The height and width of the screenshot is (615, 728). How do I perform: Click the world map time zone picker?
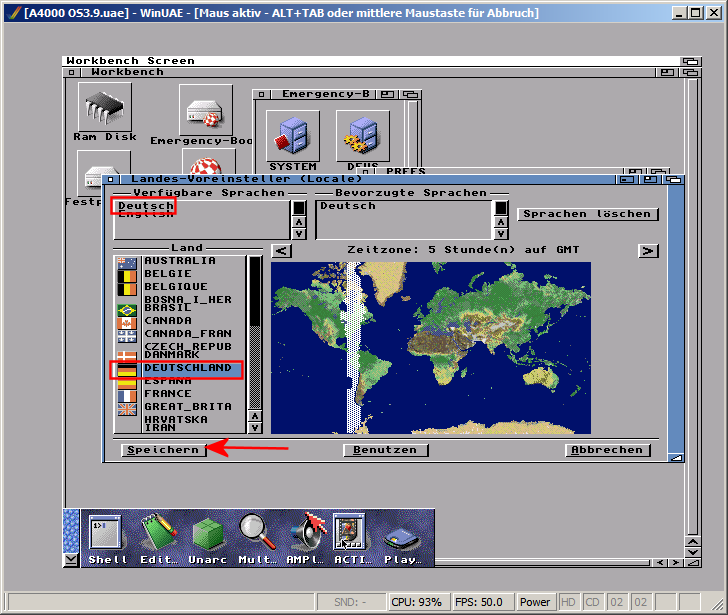click(x=431, y=348)
